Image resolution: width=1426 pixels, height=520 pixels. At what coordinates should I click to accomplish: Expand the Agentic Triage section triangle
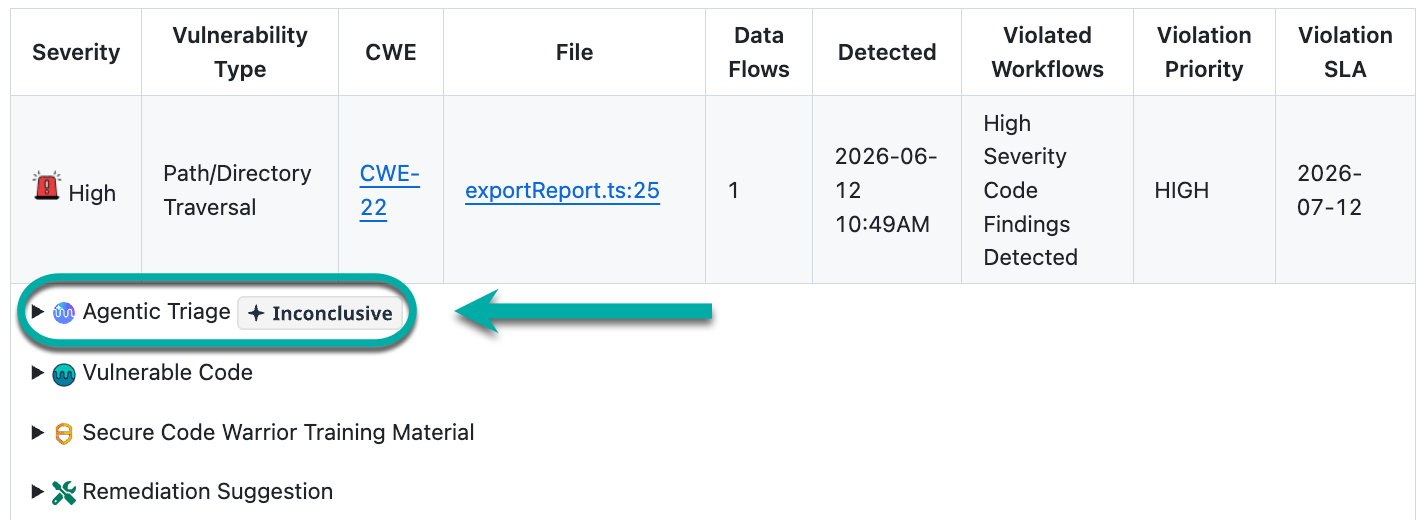point(38,312)
